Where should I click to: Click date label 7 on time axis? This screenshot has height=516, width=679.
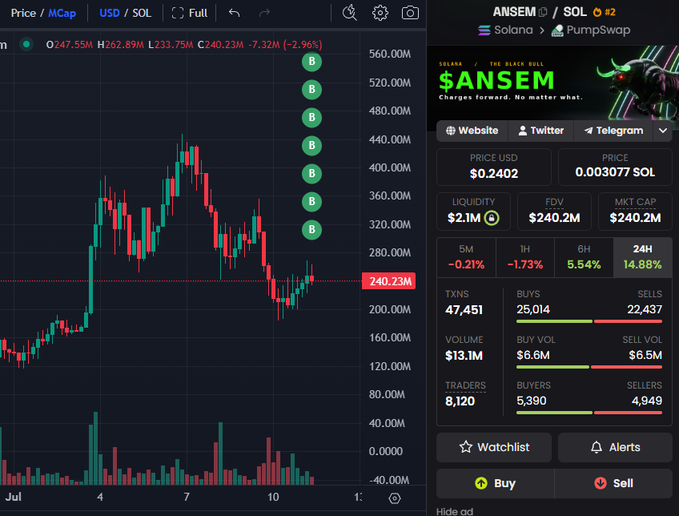click(186, 497)
